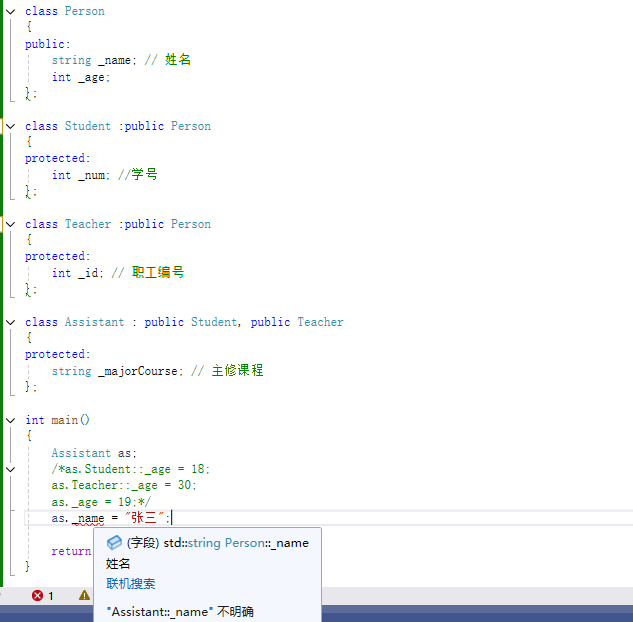
Task: Click 'public:' access specifier in Person
Action: 48,44
